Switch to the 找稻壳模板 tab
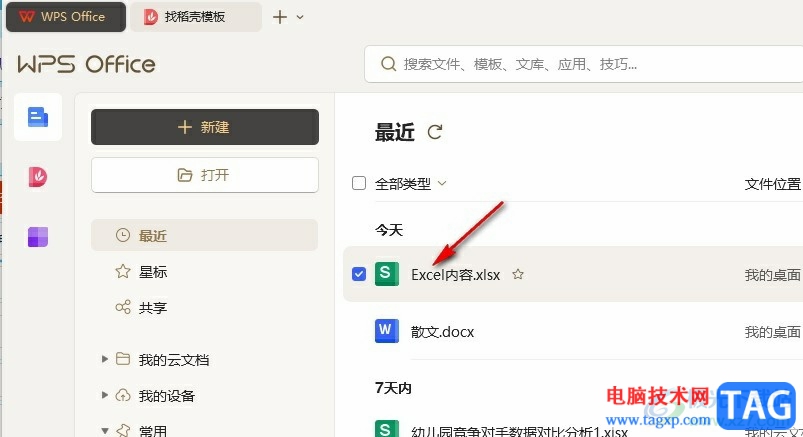The width and height of the screenshot is (803, 437). point(196,17)
